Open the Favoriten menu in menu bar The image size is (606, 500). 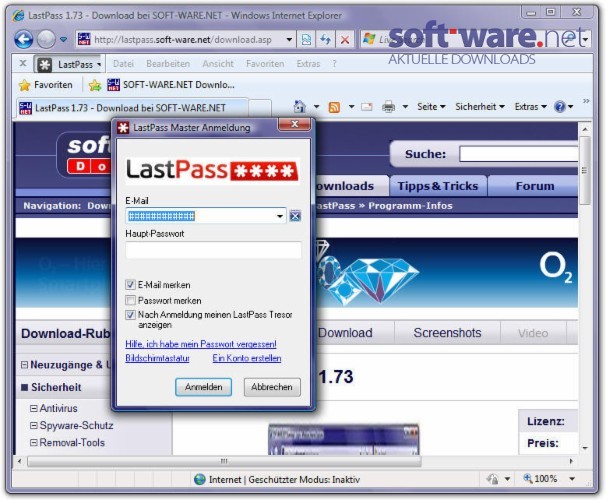click(265, 64)
